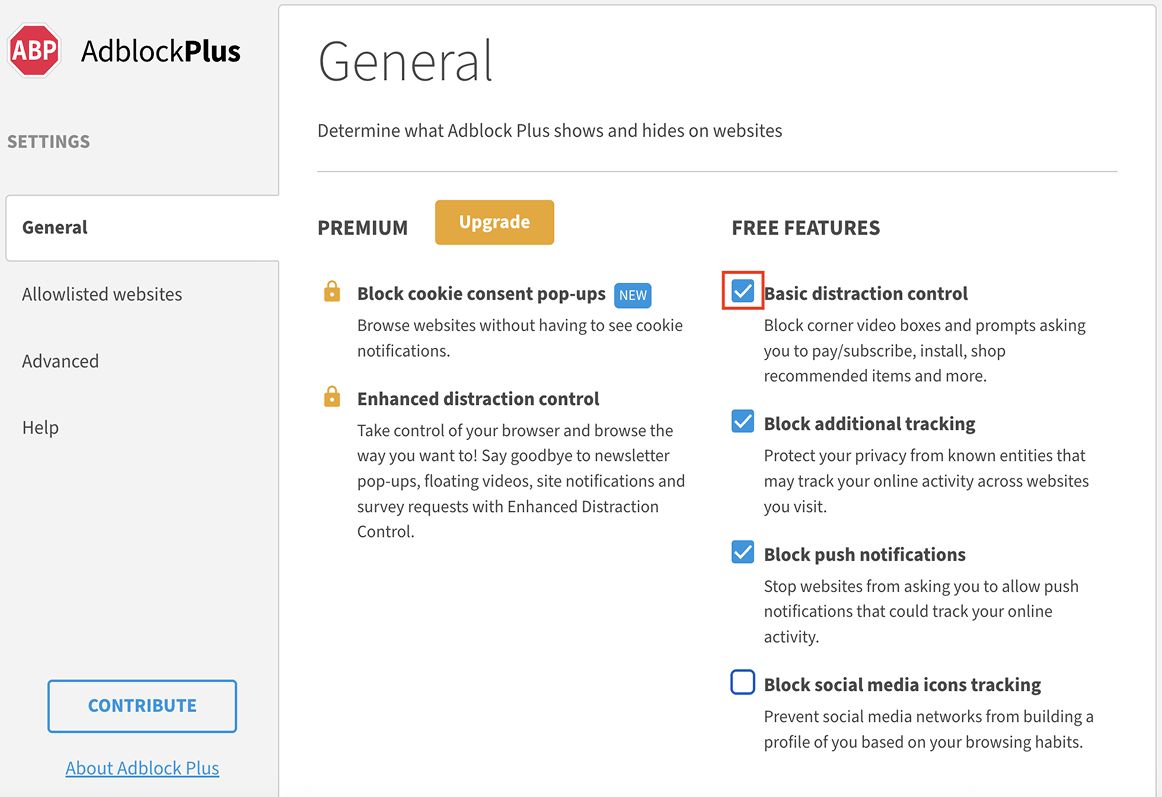Click the Block cookie consent pop-ups title

pyautogui.click(x=481, y=294)
